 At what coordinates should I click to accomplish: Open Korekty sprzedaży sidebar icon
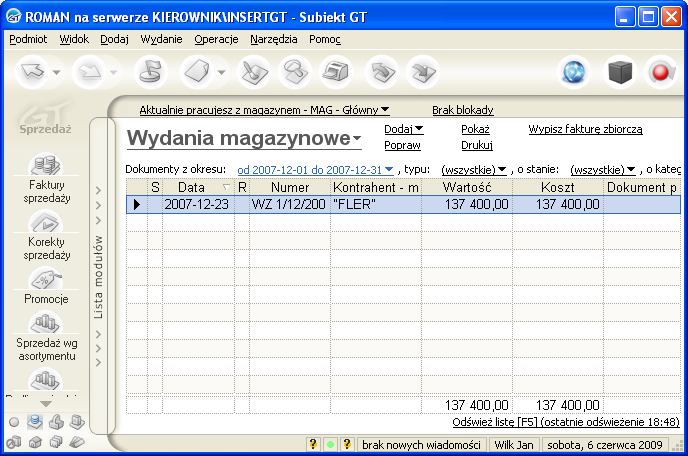45,221
